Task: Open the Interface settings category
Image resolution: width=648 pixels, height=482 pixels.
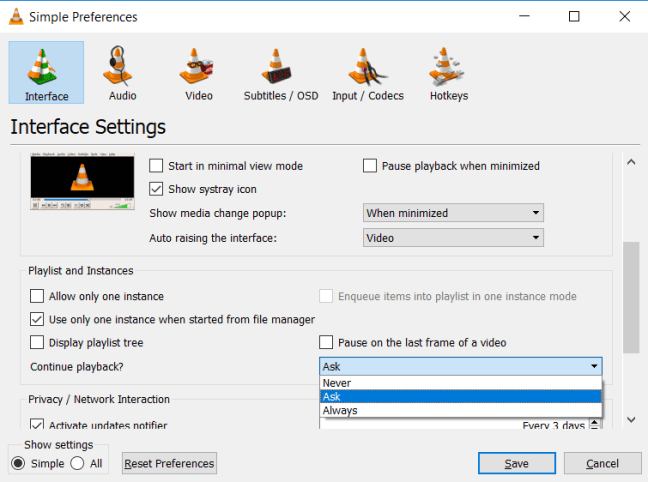Action: click(x=46, y=72)
